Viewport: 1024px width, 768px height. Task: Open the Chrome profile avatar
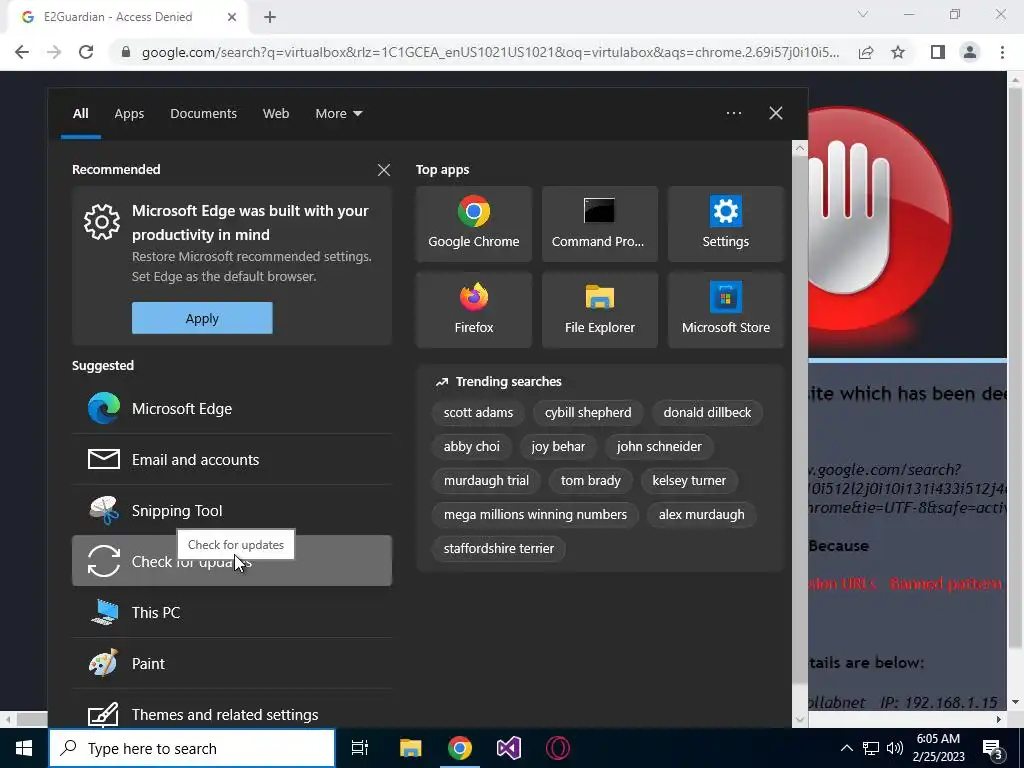click(x=970, y=52)
